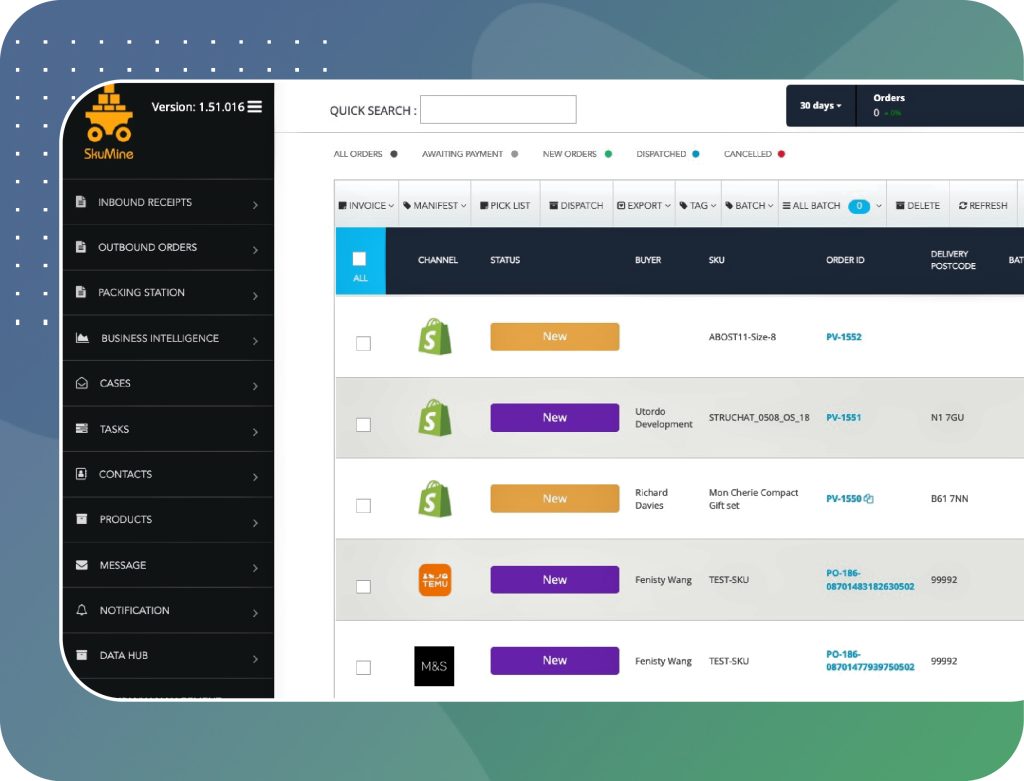
Task: Tick the Select All checkbox in the header
Action: 360,259
